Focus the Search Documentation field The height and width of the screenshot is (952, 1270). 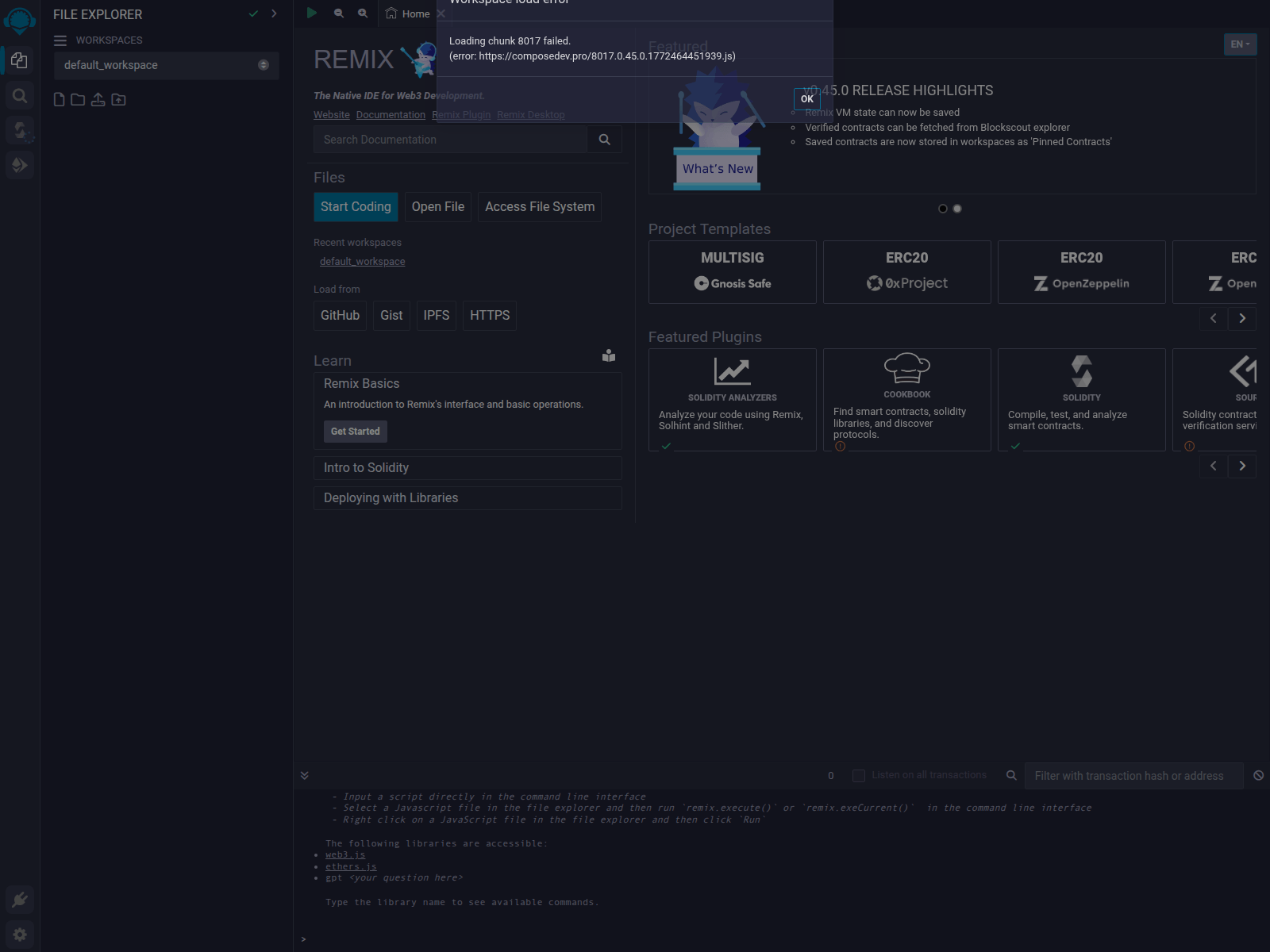450,140
